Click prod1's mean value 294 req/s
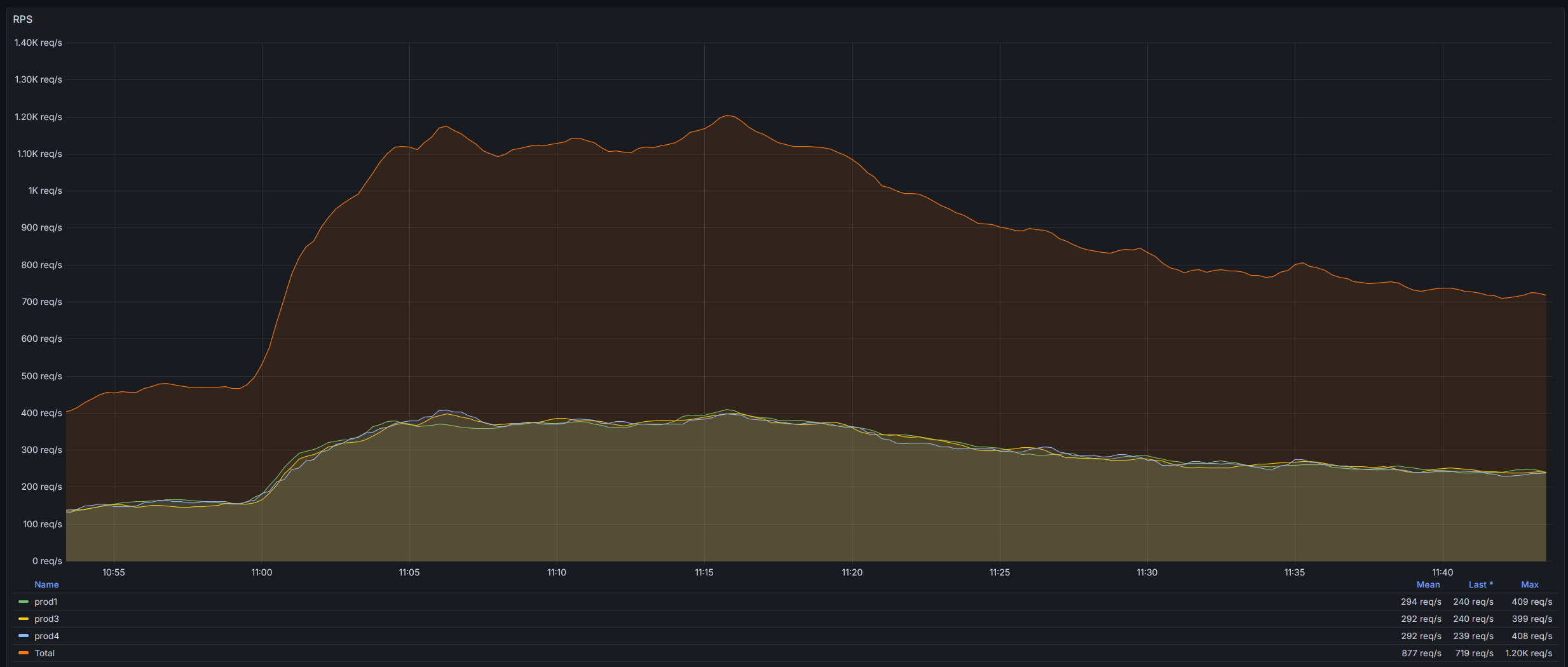 pyautogui.click(x=1421, y=602)
